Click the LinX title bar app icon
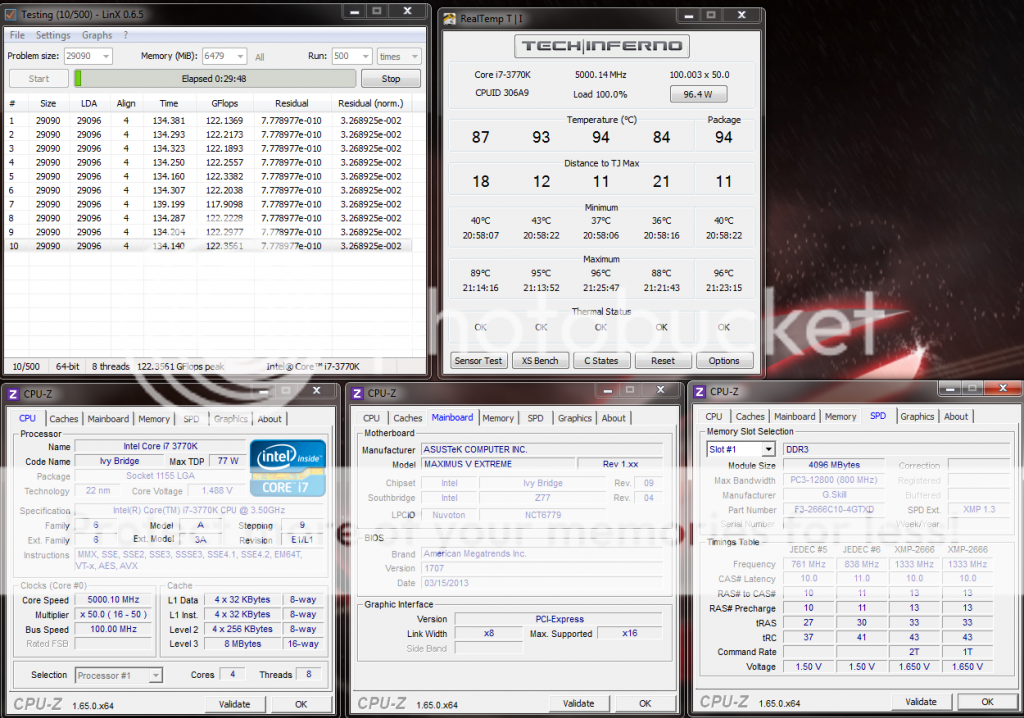The height and width of the screenshot is (718, 1024). pos(11,12)
